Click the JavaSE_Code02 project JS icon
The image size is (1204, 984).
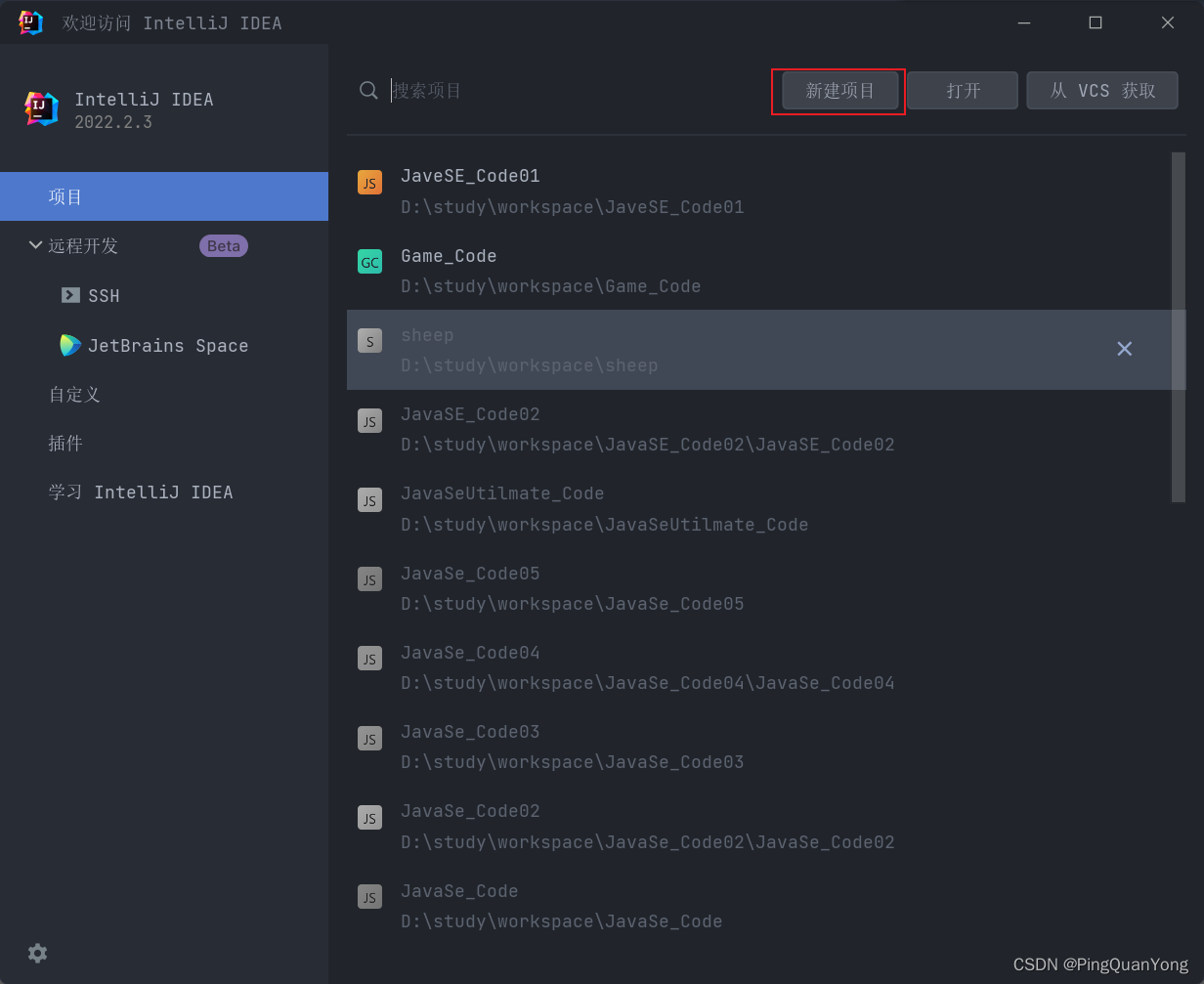click(369, 421)
